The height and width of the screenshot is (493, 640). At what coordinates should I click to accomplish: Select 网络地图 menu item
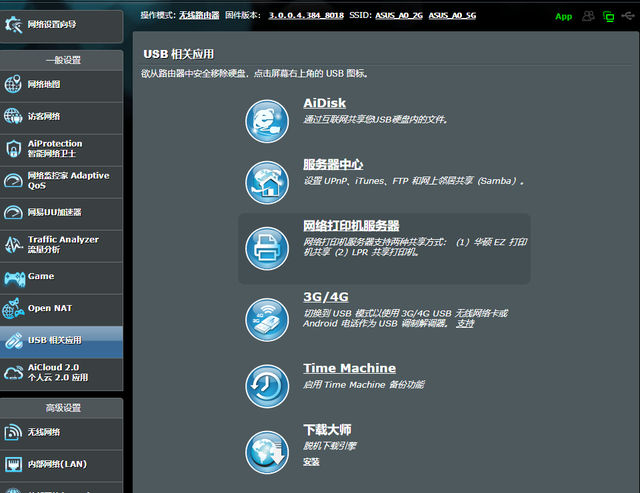[x=62, y=86]
